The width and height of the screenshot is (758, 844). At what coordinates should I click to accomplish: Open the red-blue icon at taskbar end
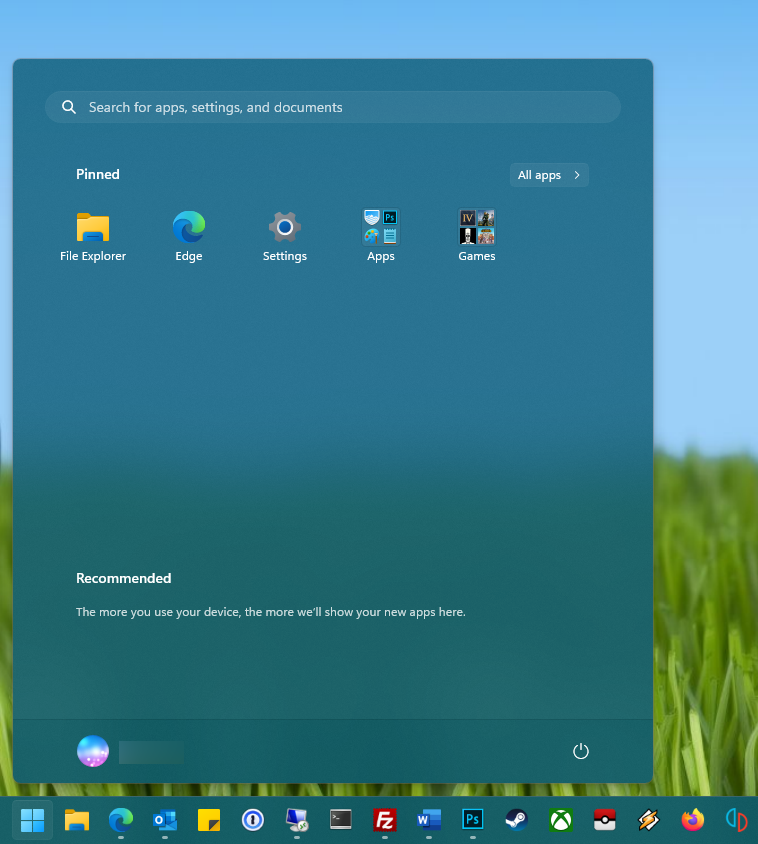click(x=736, y=820)
